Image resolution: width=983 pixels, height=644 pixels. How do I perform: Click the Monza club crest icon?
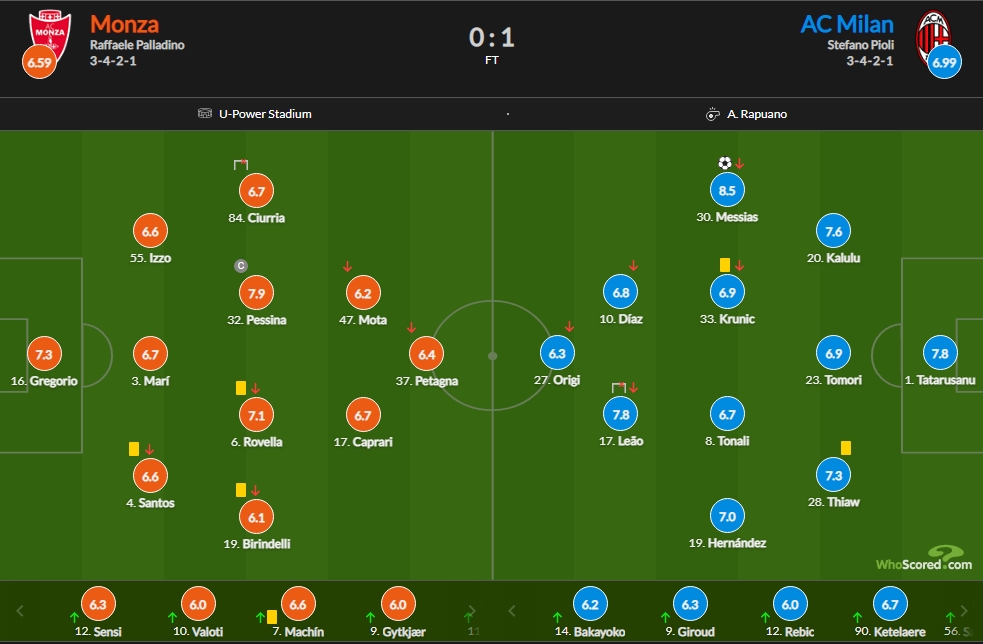pos(50,34)
